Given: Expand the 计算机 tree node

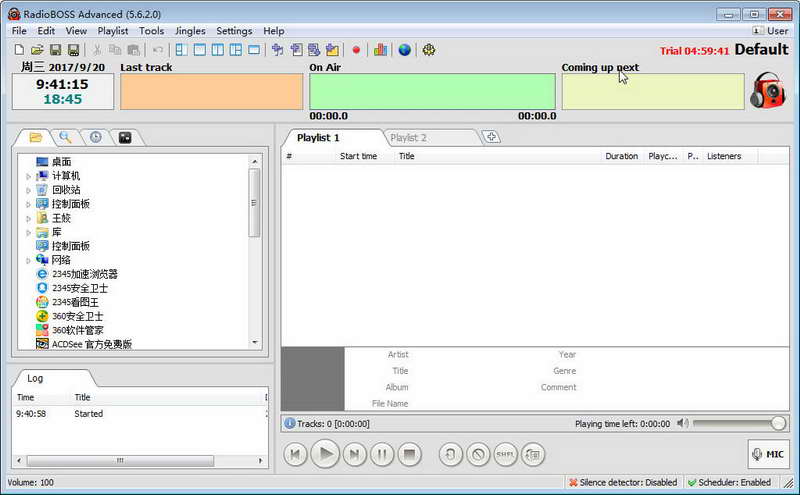Looking at the screenshot, I should (x=29, y=176).
